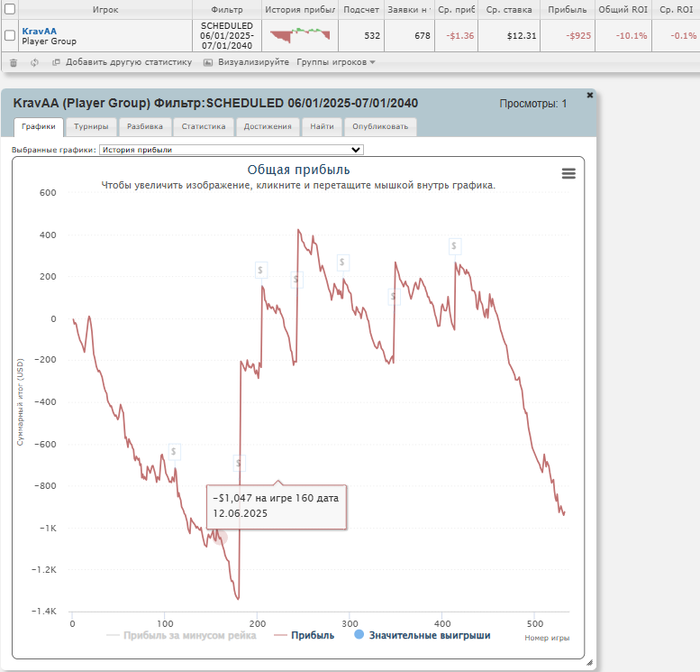
Task: Switch to the Турниры tab
Action: click(x=91, y=127)
